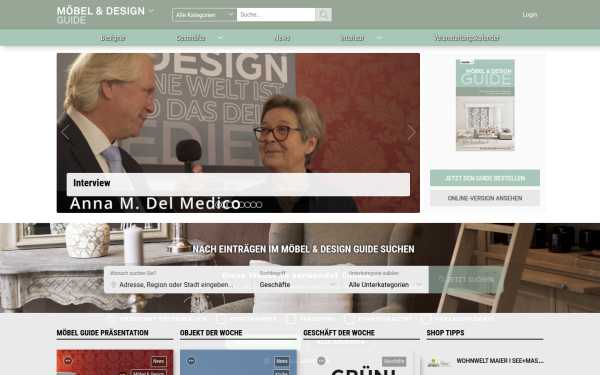Click the News tag on red presentation card

[x=158, y=361]
